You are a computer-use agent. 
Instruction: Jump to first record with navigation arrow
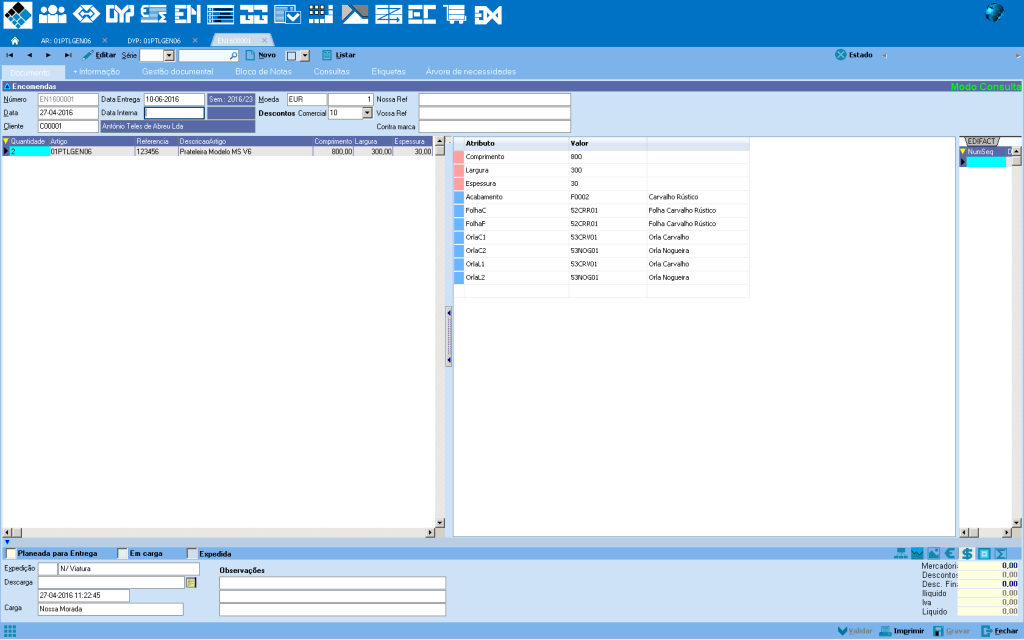[10, 55]
